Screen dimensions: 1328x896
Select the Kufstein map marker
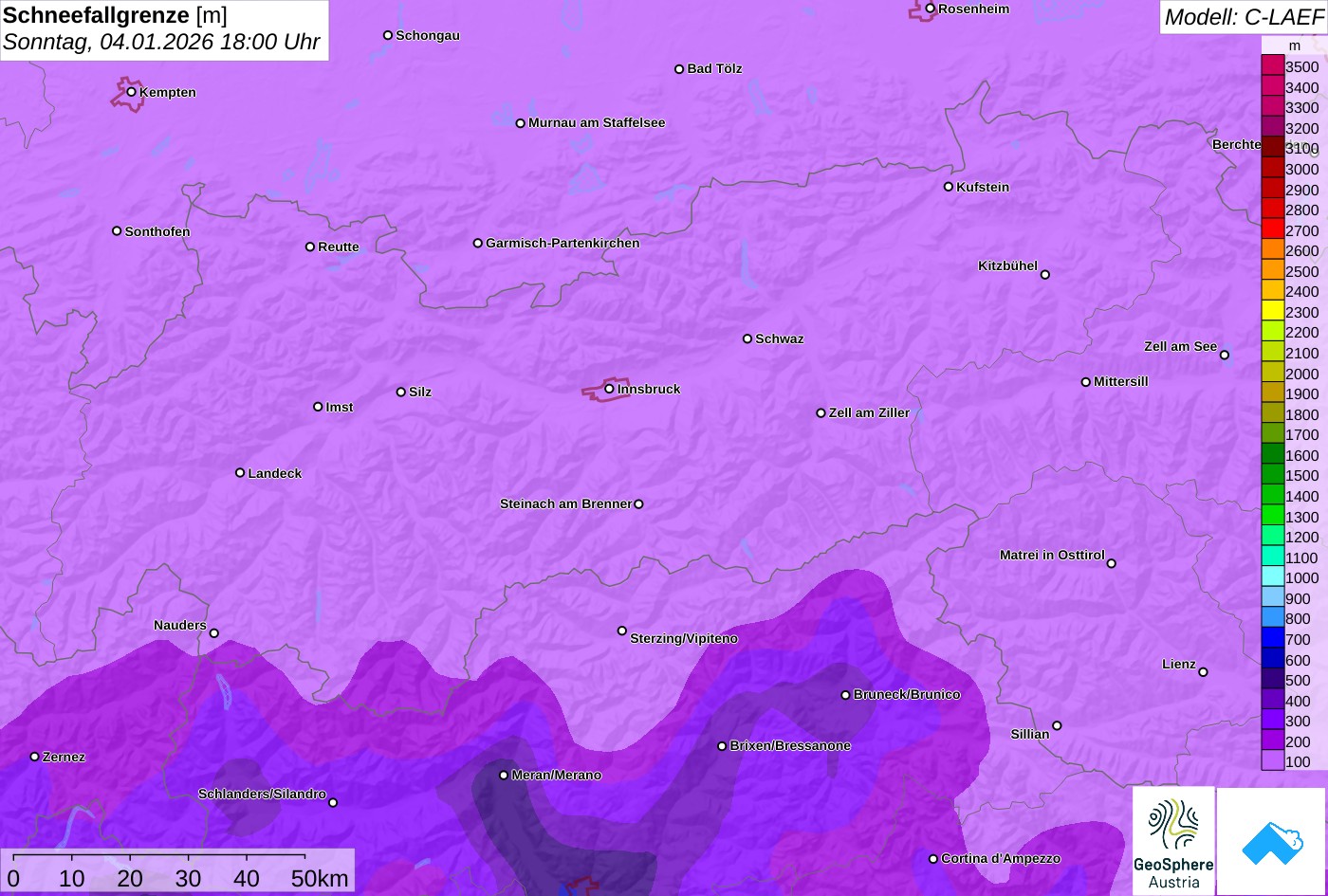[x=949, y=187]
